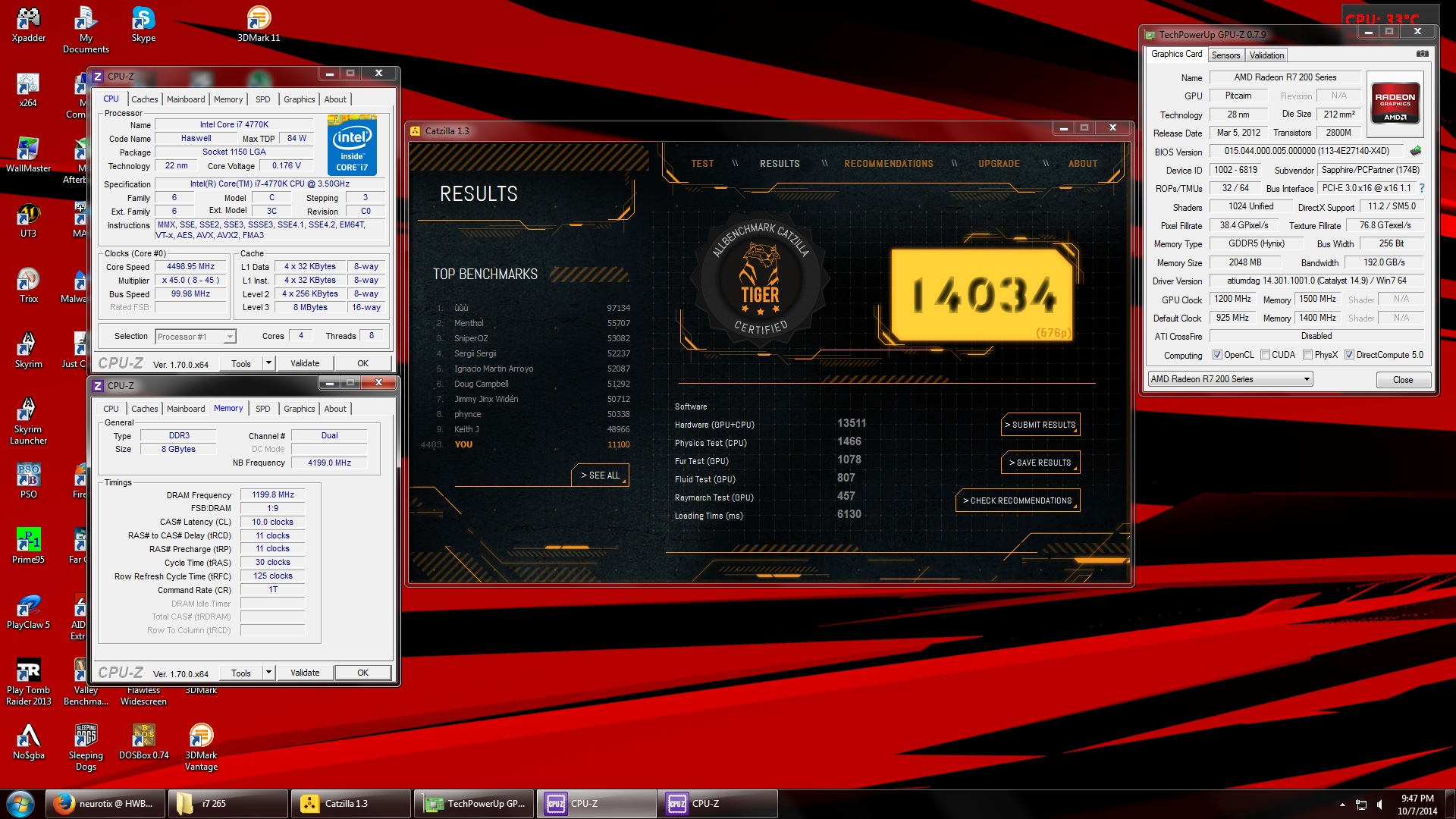Open WallMaster desktop shortcut
Viewport: 1456px width, 819px height.
[28, 155]
